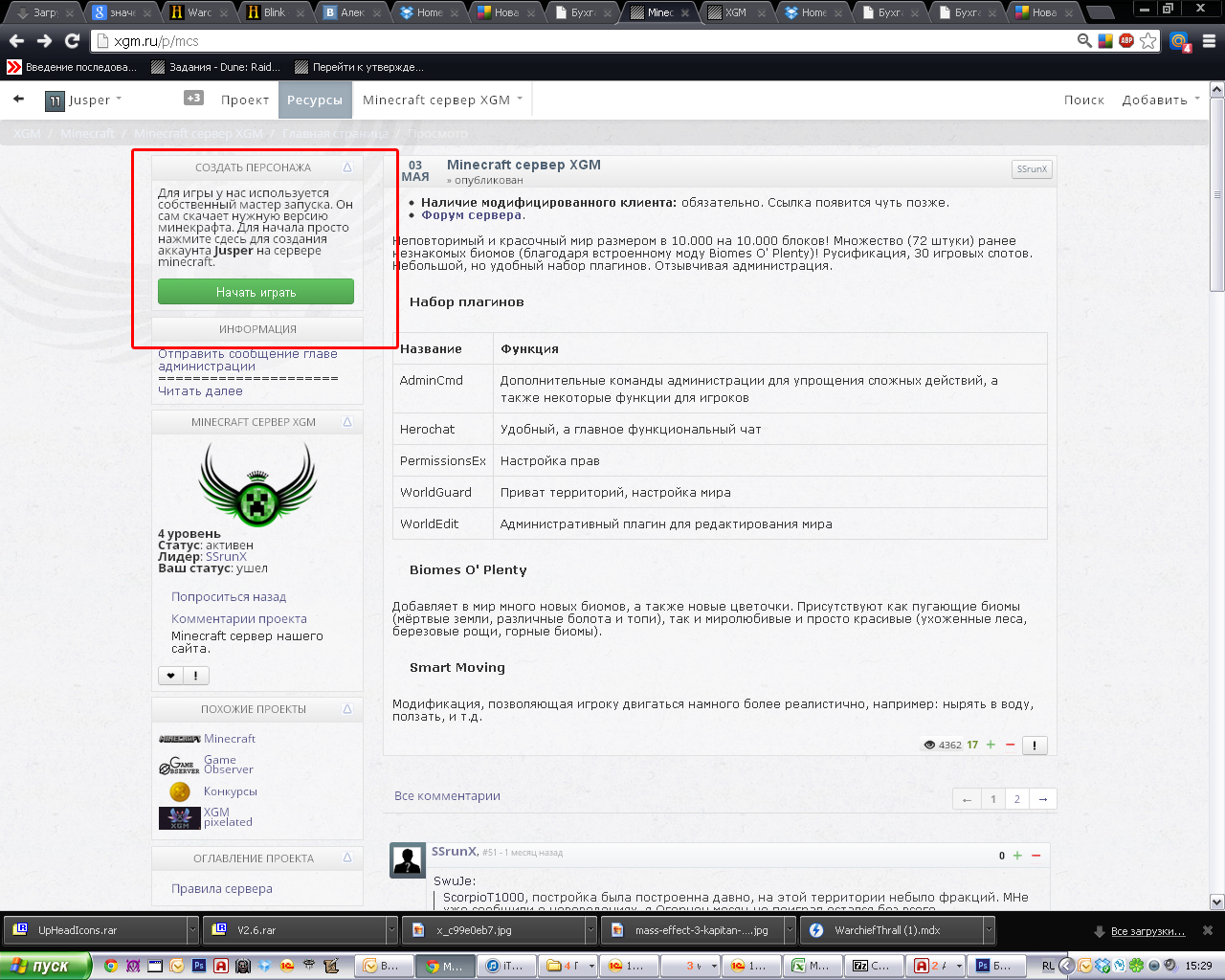Click the Minecraft logo in similar projects
The width and height of the screenshot is (1225, 980).
click(x=180, y=739)
